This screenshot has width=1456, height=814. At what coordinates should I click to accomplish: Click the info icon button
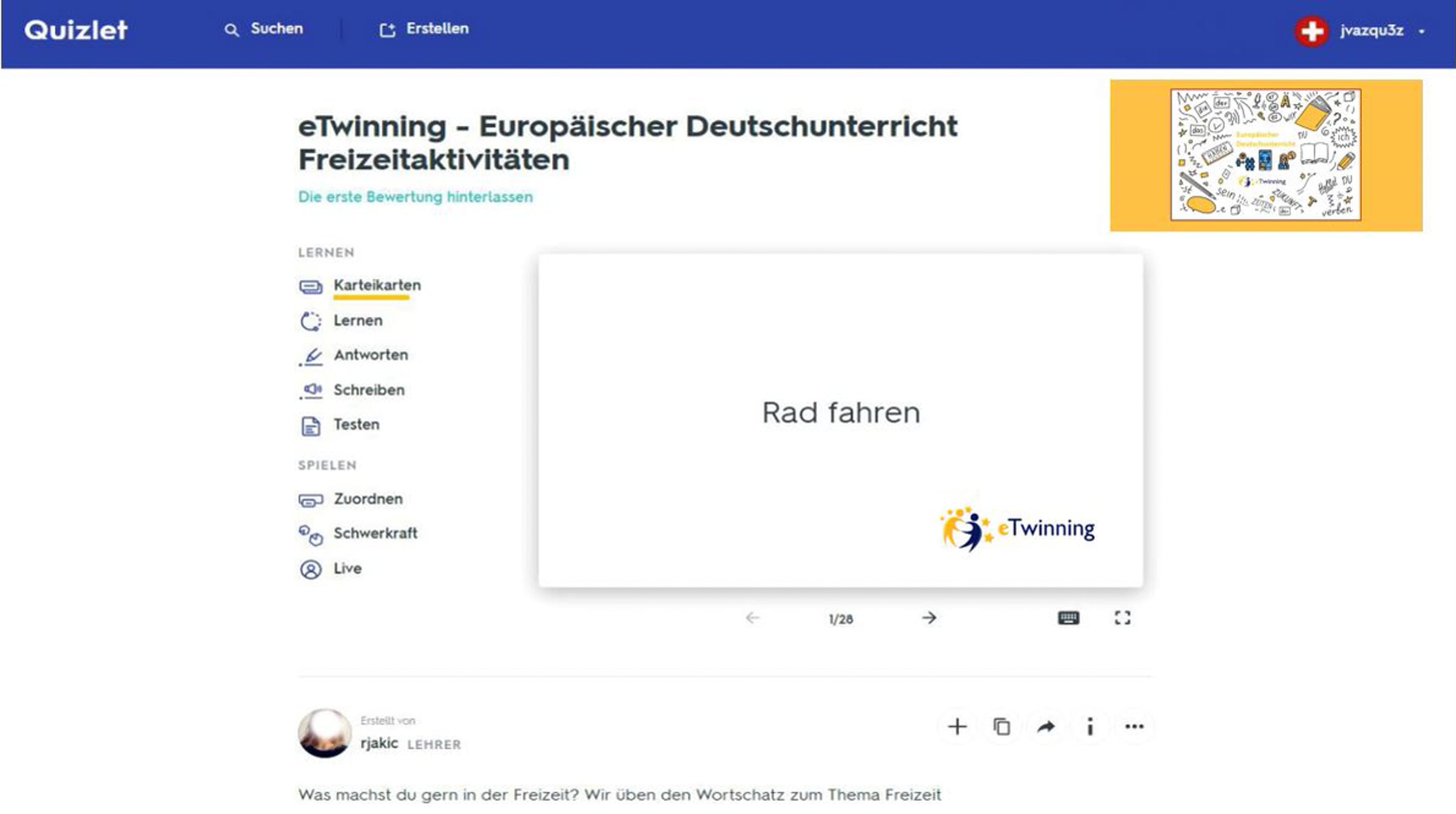1090,727
